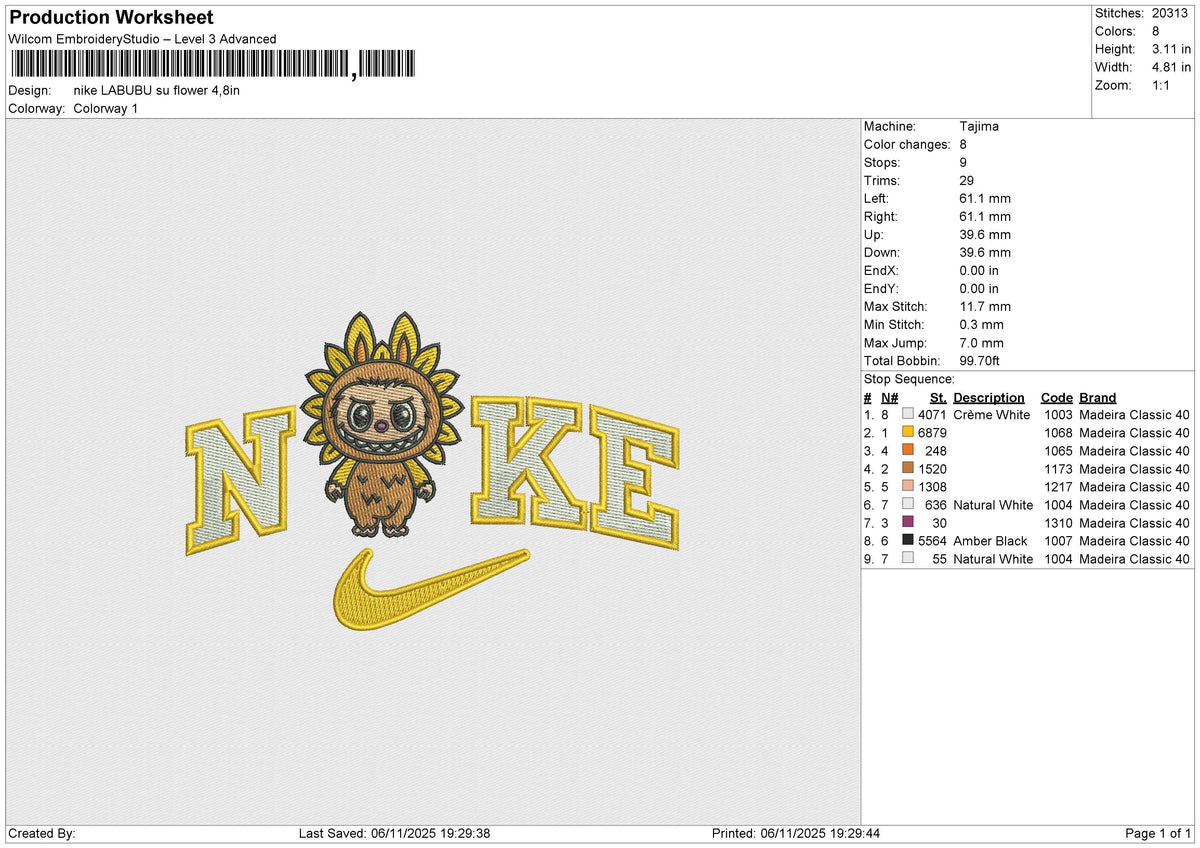
Task: Click the 'Description' column header
Action: point(989,397)
